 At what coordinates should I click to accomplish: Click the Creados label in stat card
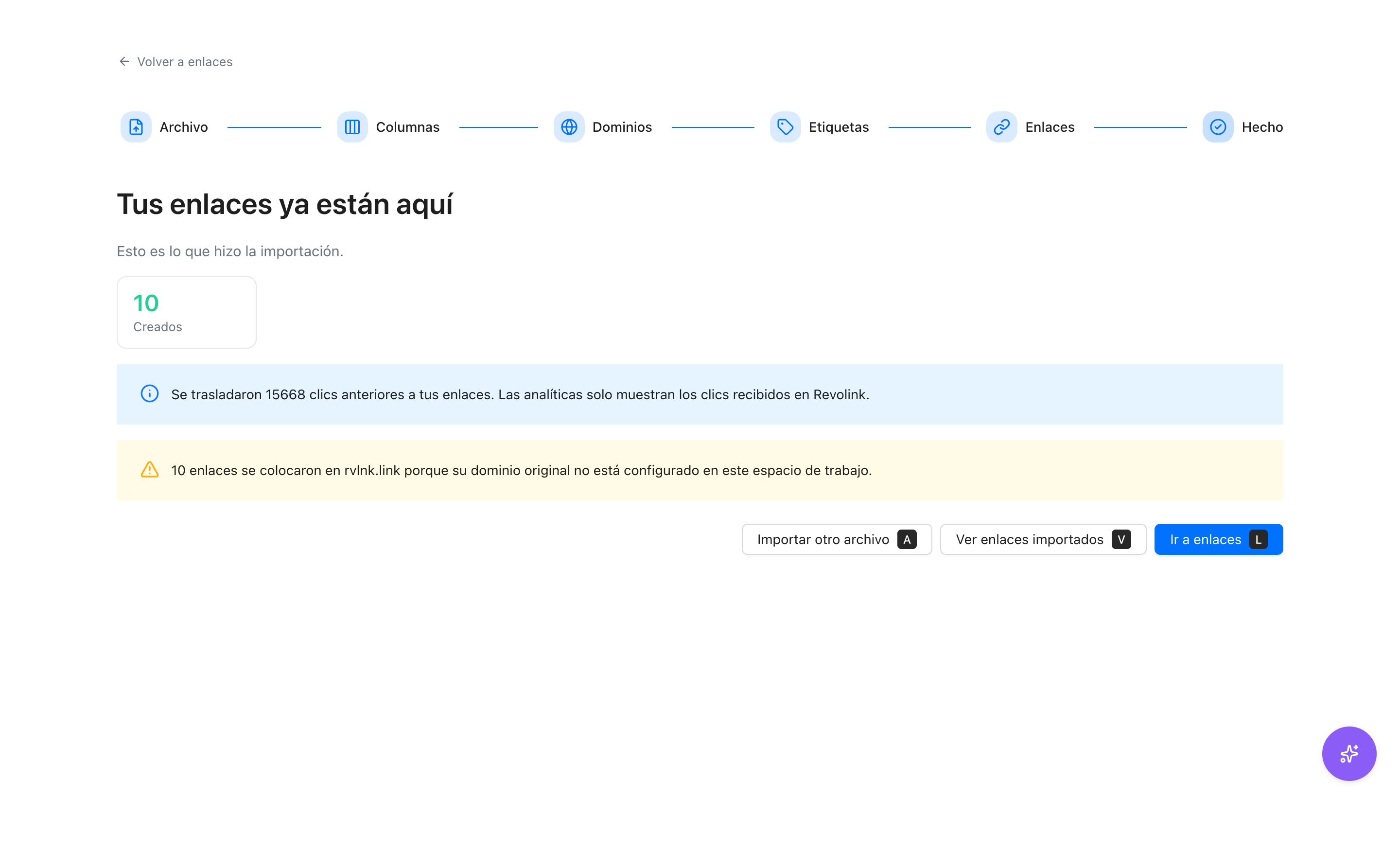coord(157,327)
